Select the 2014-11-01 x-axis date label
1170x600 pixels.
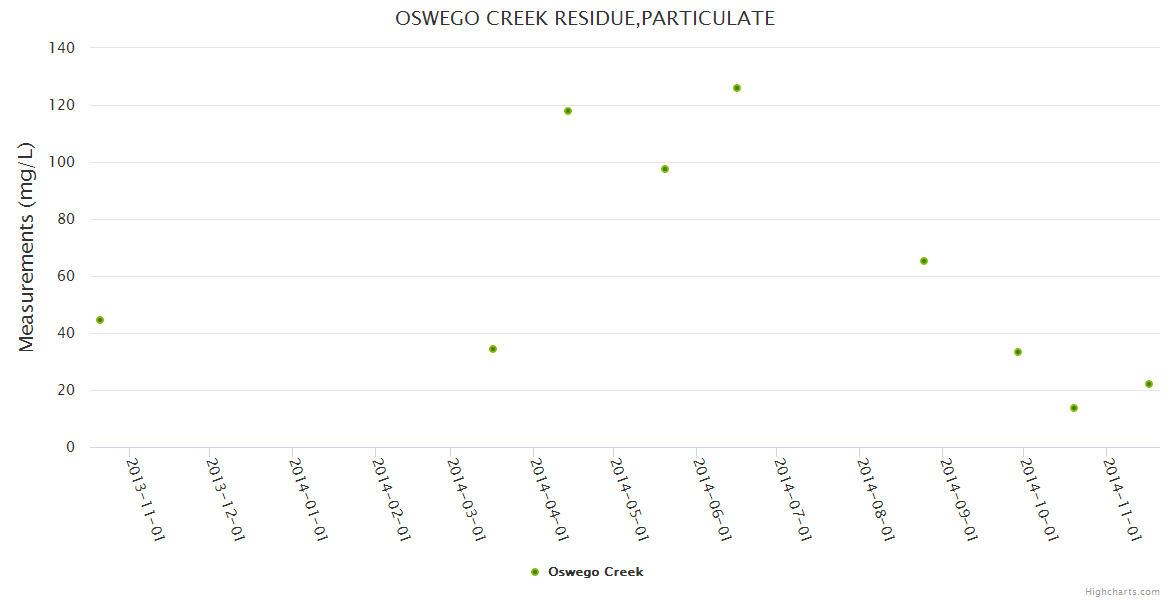(x=1122, y=499)
